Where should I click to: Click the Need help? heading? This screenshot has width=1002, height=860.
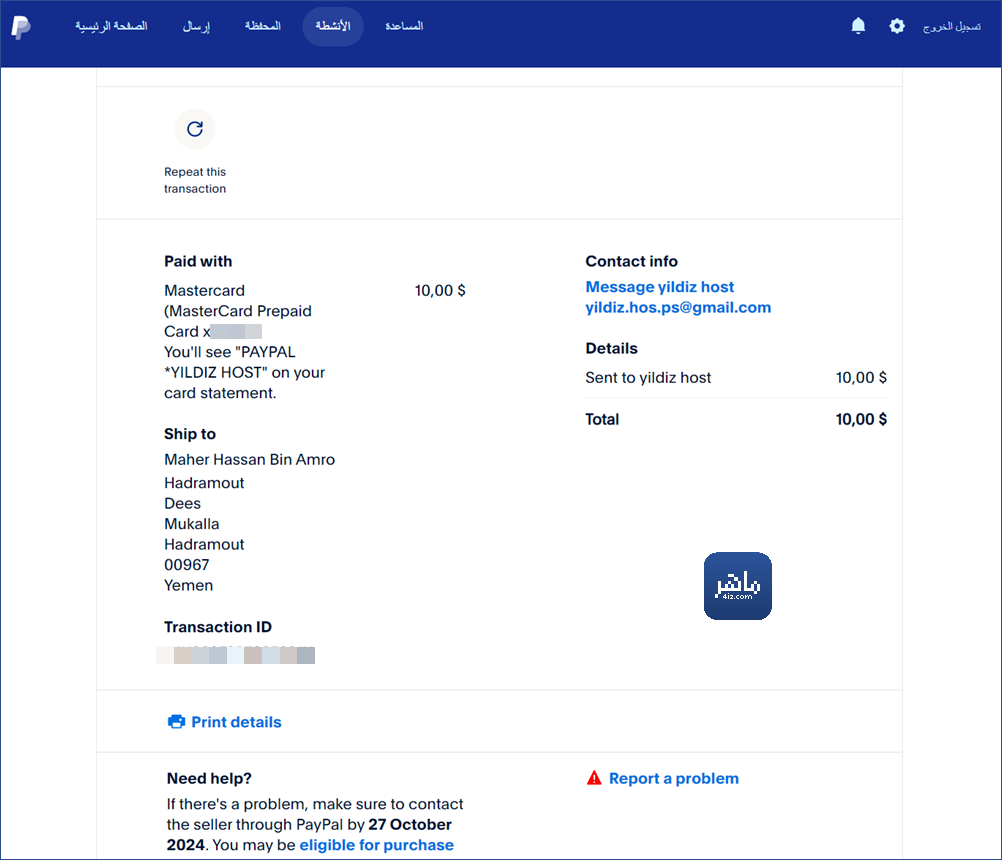[x=209, y=778]
